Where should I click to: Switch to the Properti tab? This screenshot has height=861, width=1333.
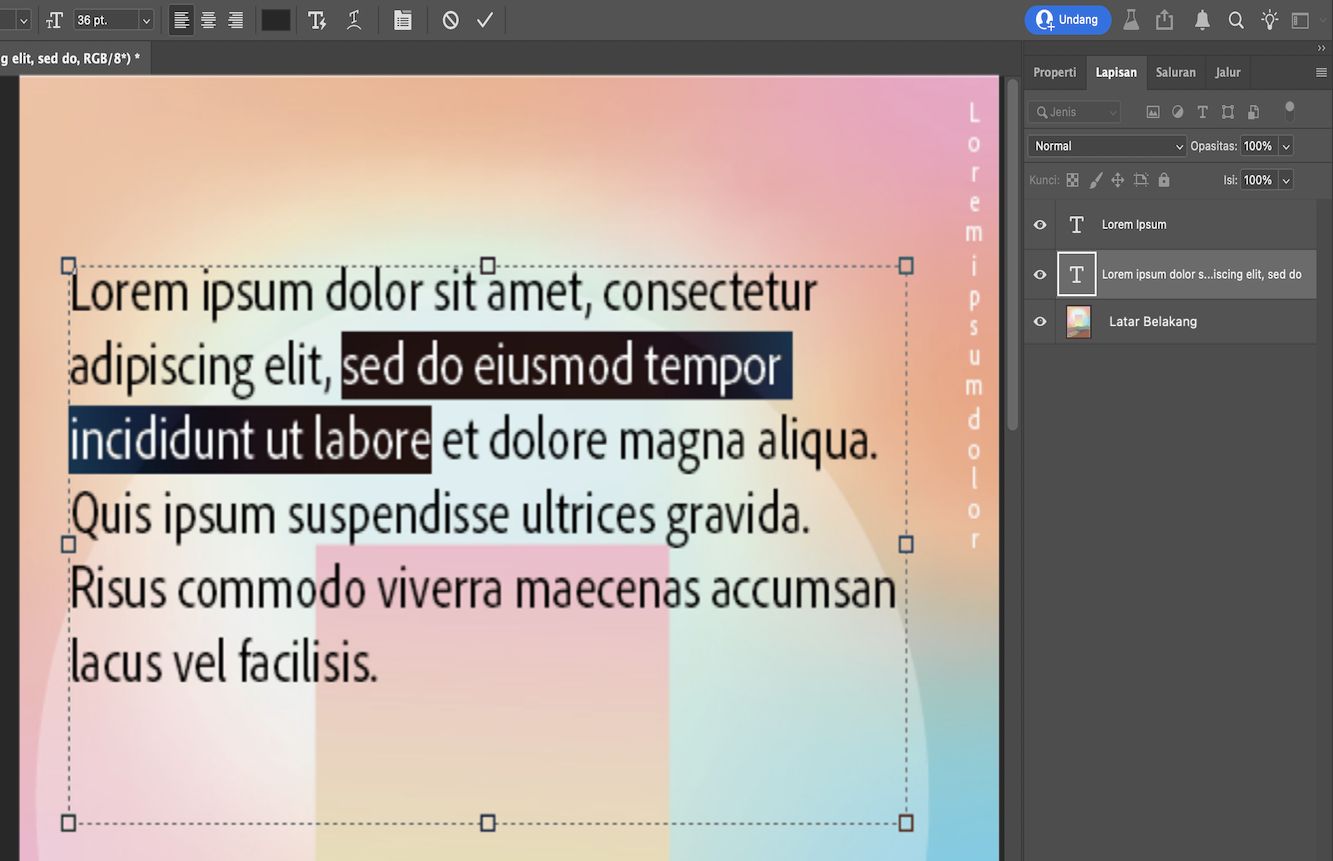[1055, 72]
